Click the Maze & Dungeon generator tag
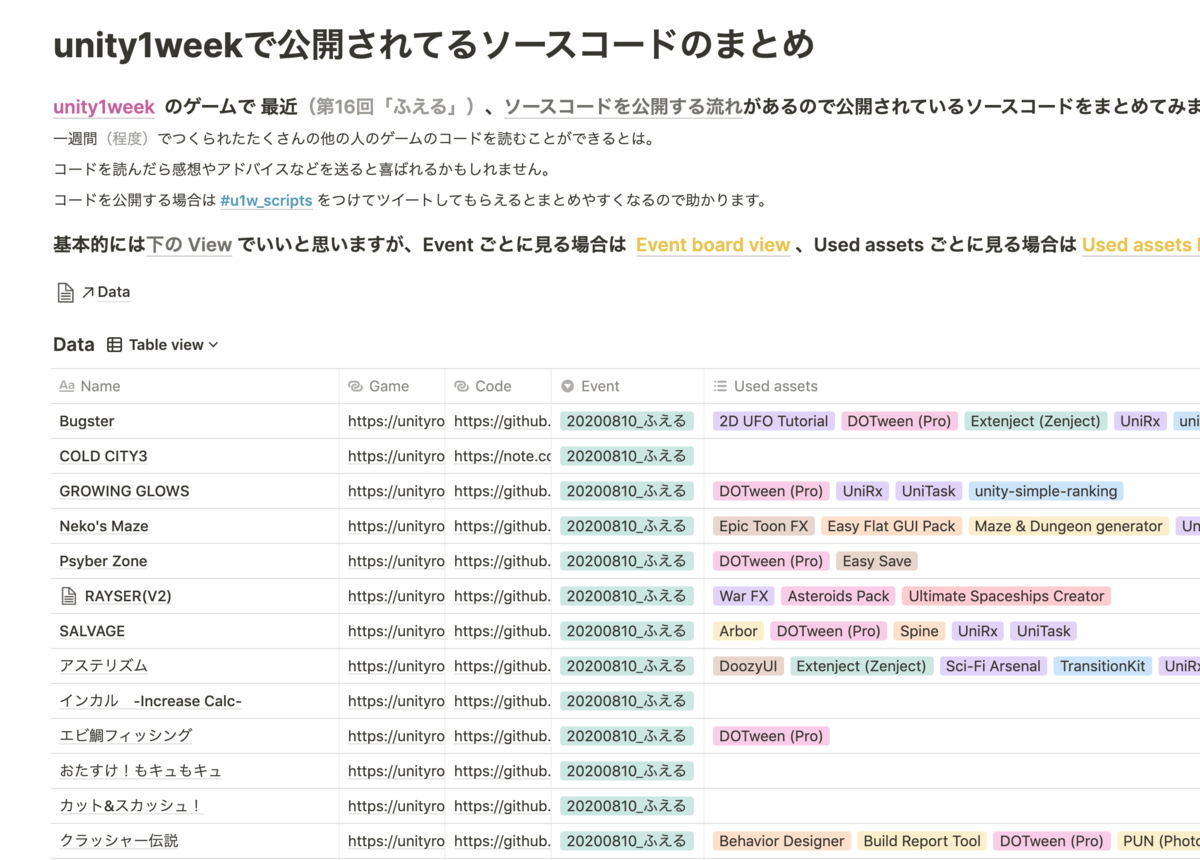The width and height of the screenshot is (1200, 860). click(1069, 526)
